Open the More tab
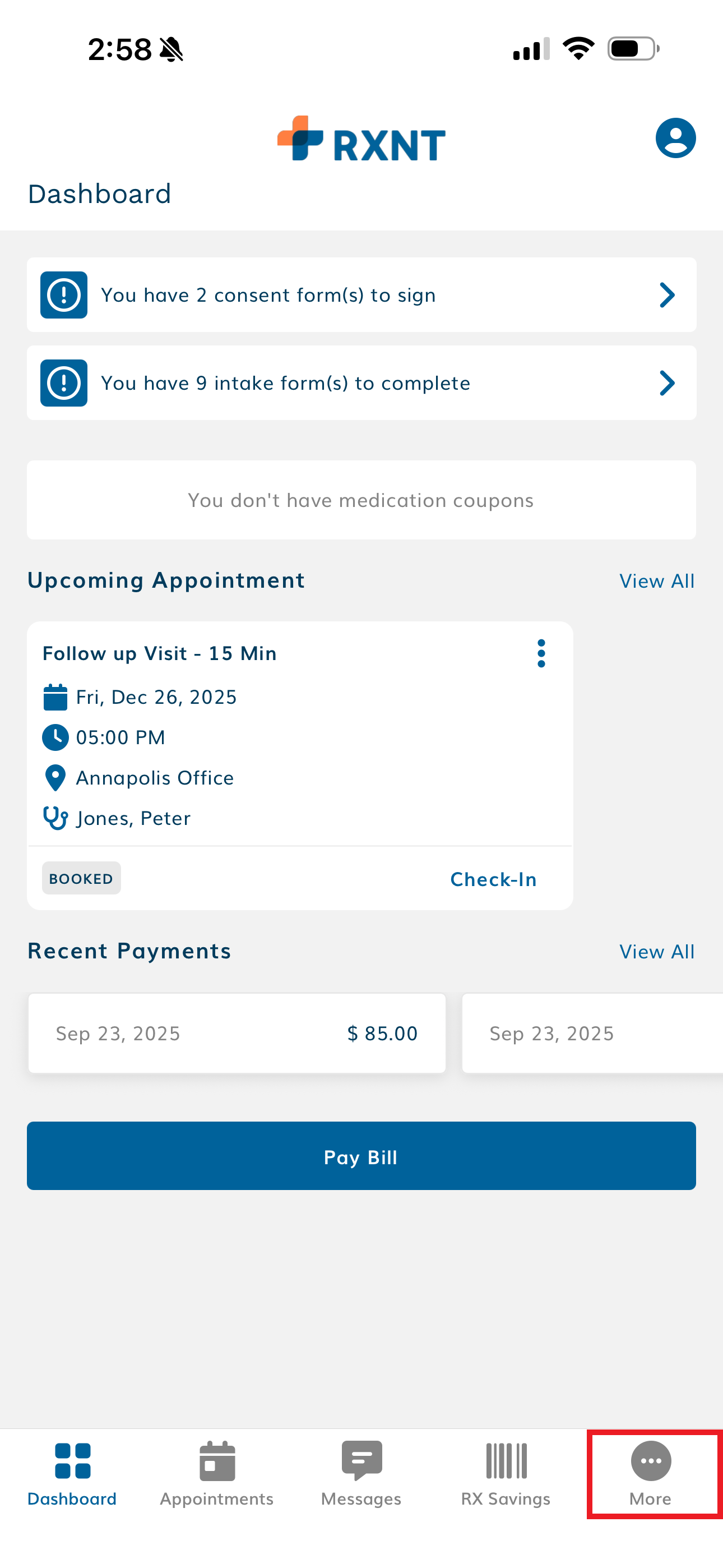The height and width of the screenshot is (1568, 723). pos(651,1473)
